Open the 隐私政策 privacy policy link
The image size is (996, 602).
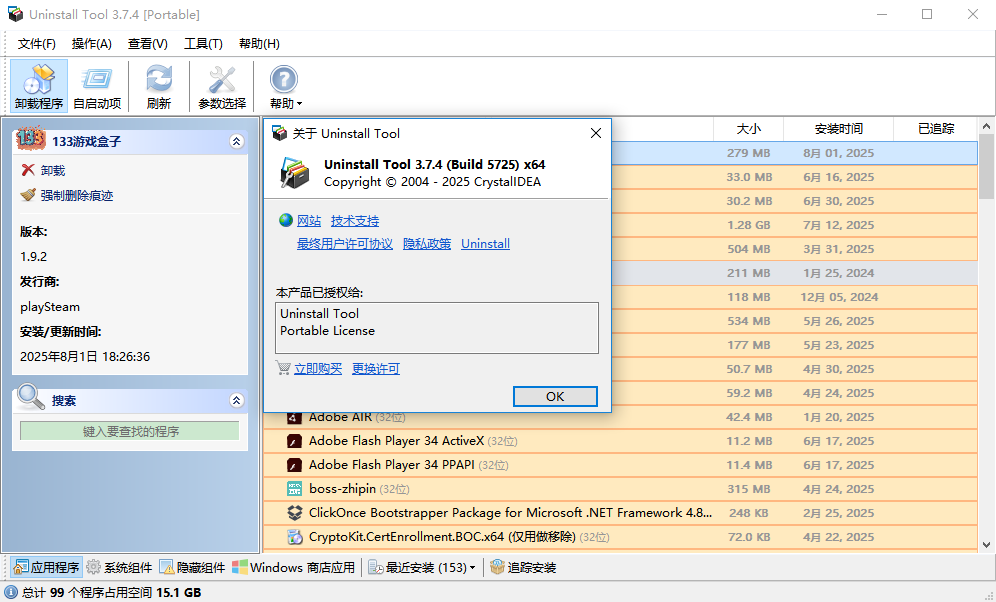pyautogui.click(x=427, y=243)
